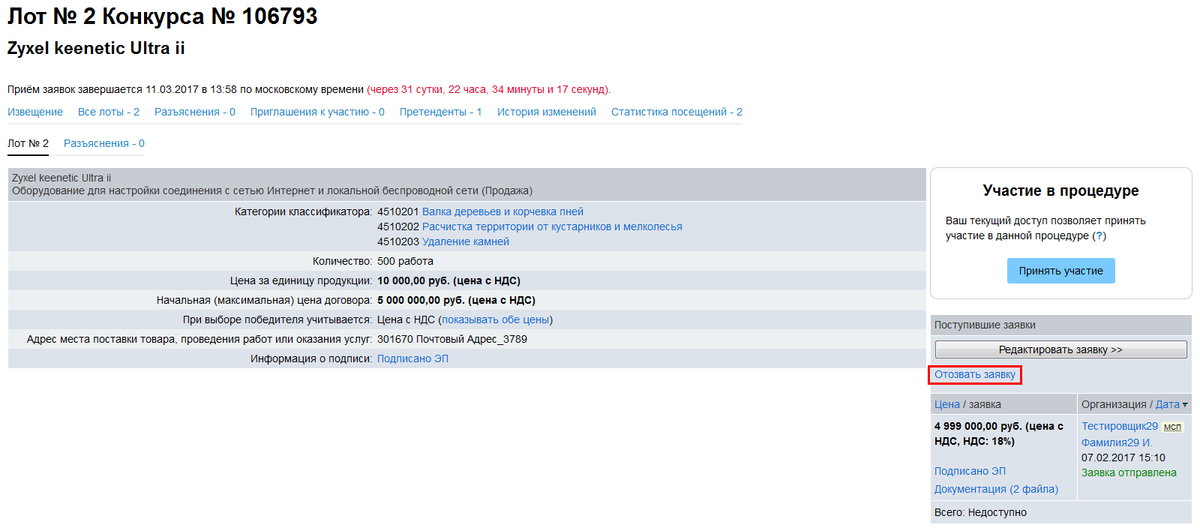Open Расчистка территории от кустарников link

552,227
